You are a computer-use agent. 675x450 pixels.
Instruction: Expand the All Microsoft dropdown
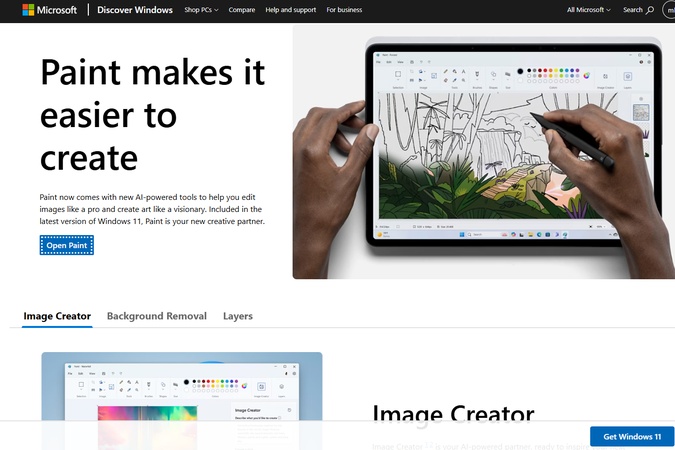(588, 9)
